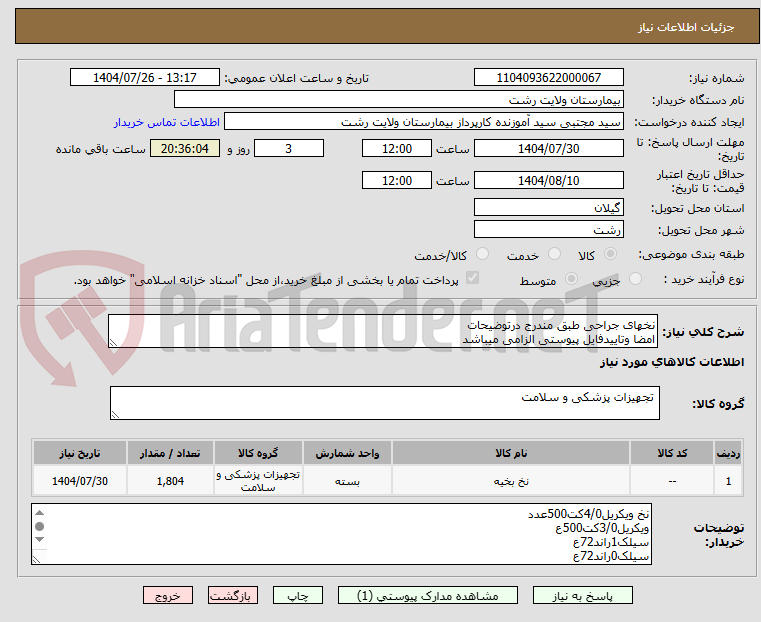Click the شرح کلی نیاز description box
The width and height of the screenshot is (761, 622).
click(383, 331)
